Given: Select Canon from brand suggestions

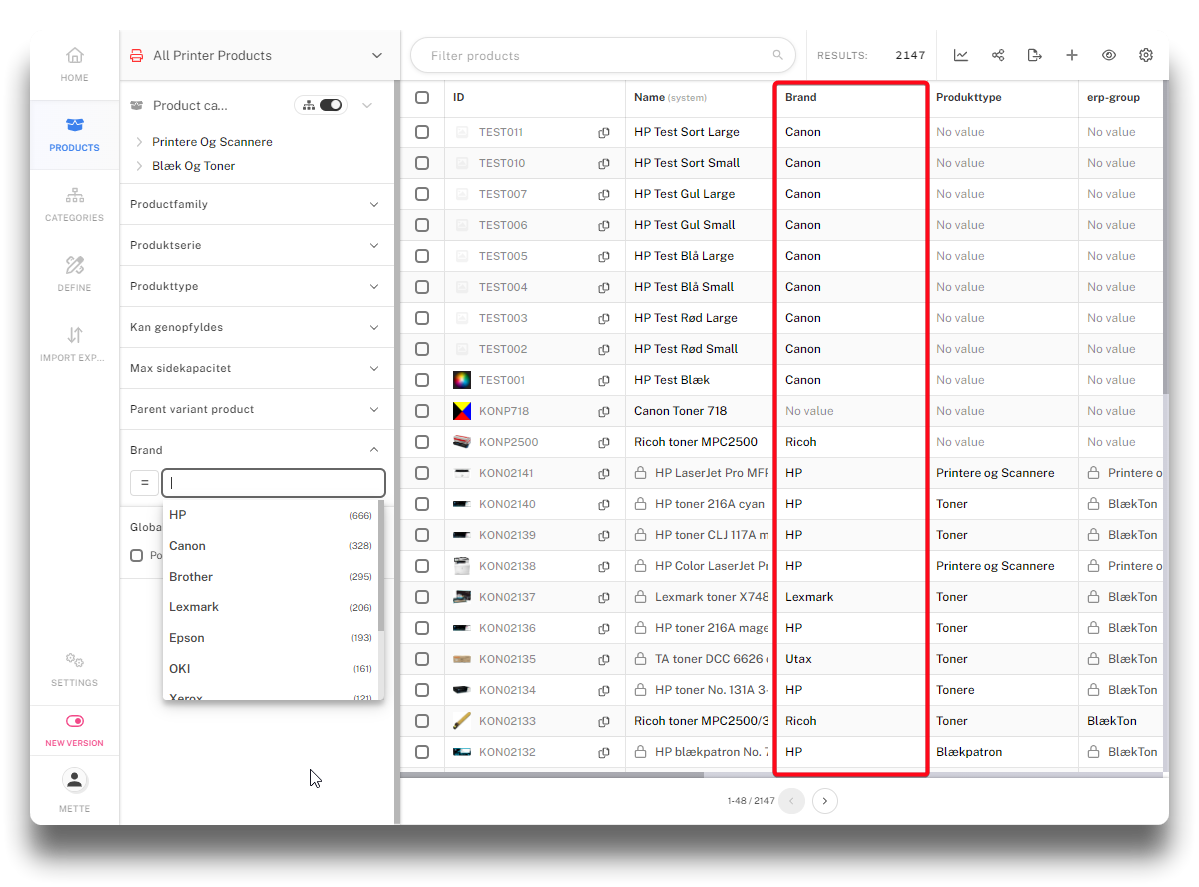Looking at the screenshot, I should (x=270, y=545).
